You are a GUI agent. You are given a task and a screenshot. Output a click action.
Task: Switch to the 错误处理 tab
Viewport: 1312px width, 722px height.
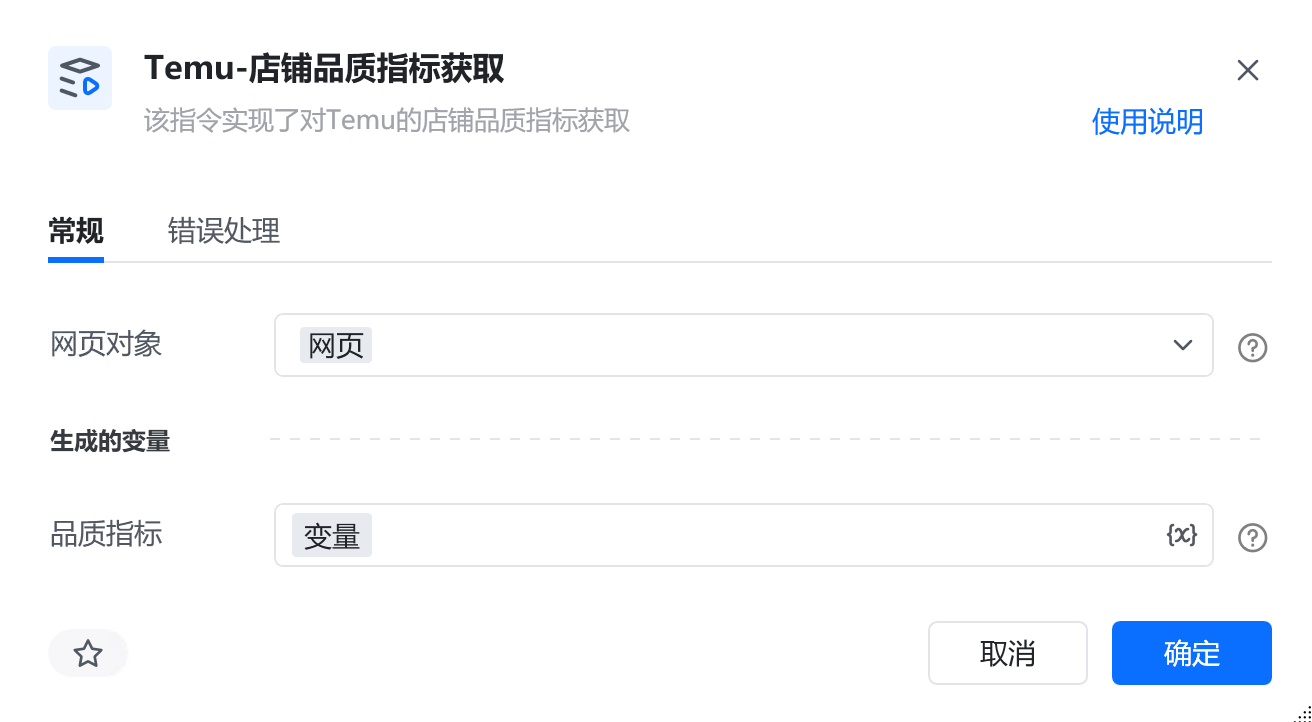[224, 231]
